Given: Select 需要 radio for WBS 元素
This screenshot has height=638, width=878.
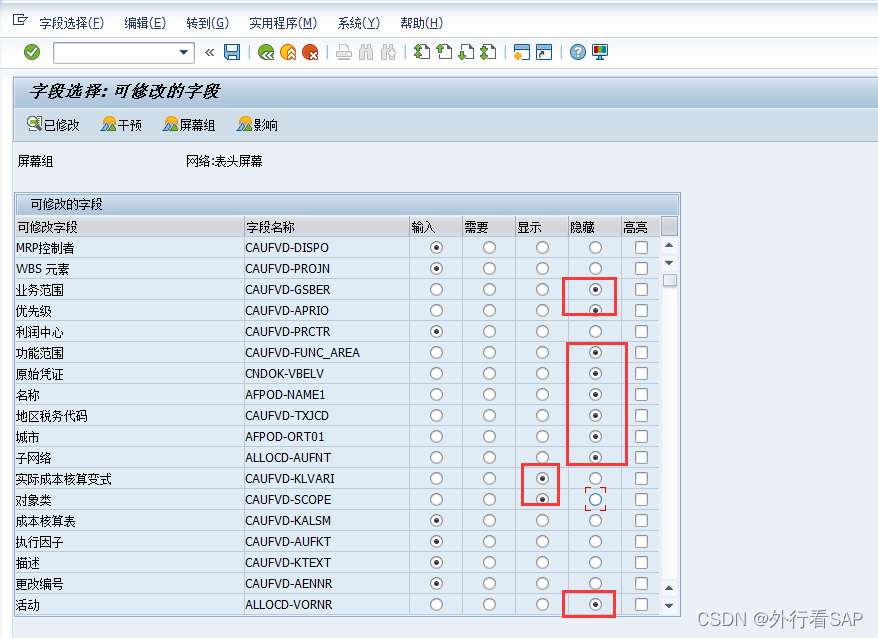Looking at the screenshot, I should point(489,269).
